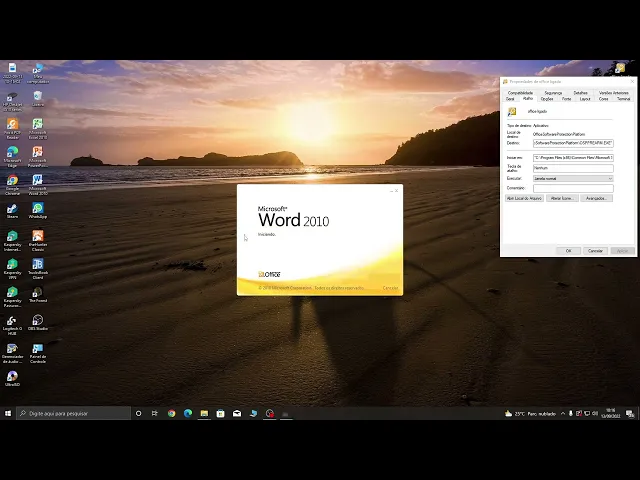This screenshot has height=480, width=640.
Task: Open Steam desktop shortcut
Action: coord(12,211)
